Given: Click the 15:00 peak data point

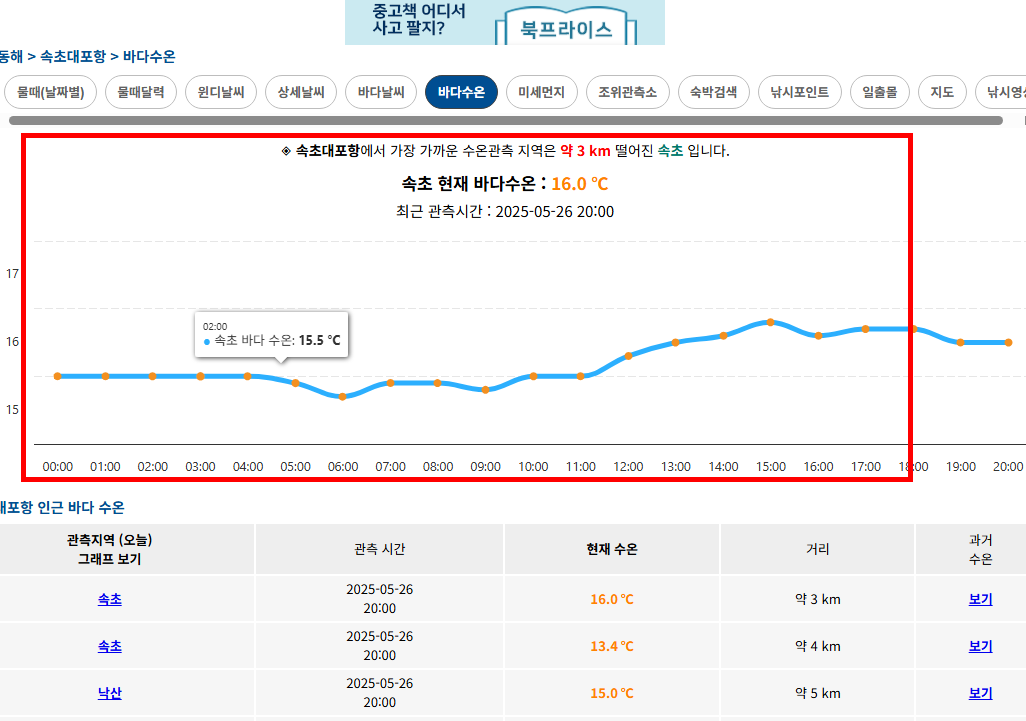Looking at the screenshot, I should tap(770, 322).
